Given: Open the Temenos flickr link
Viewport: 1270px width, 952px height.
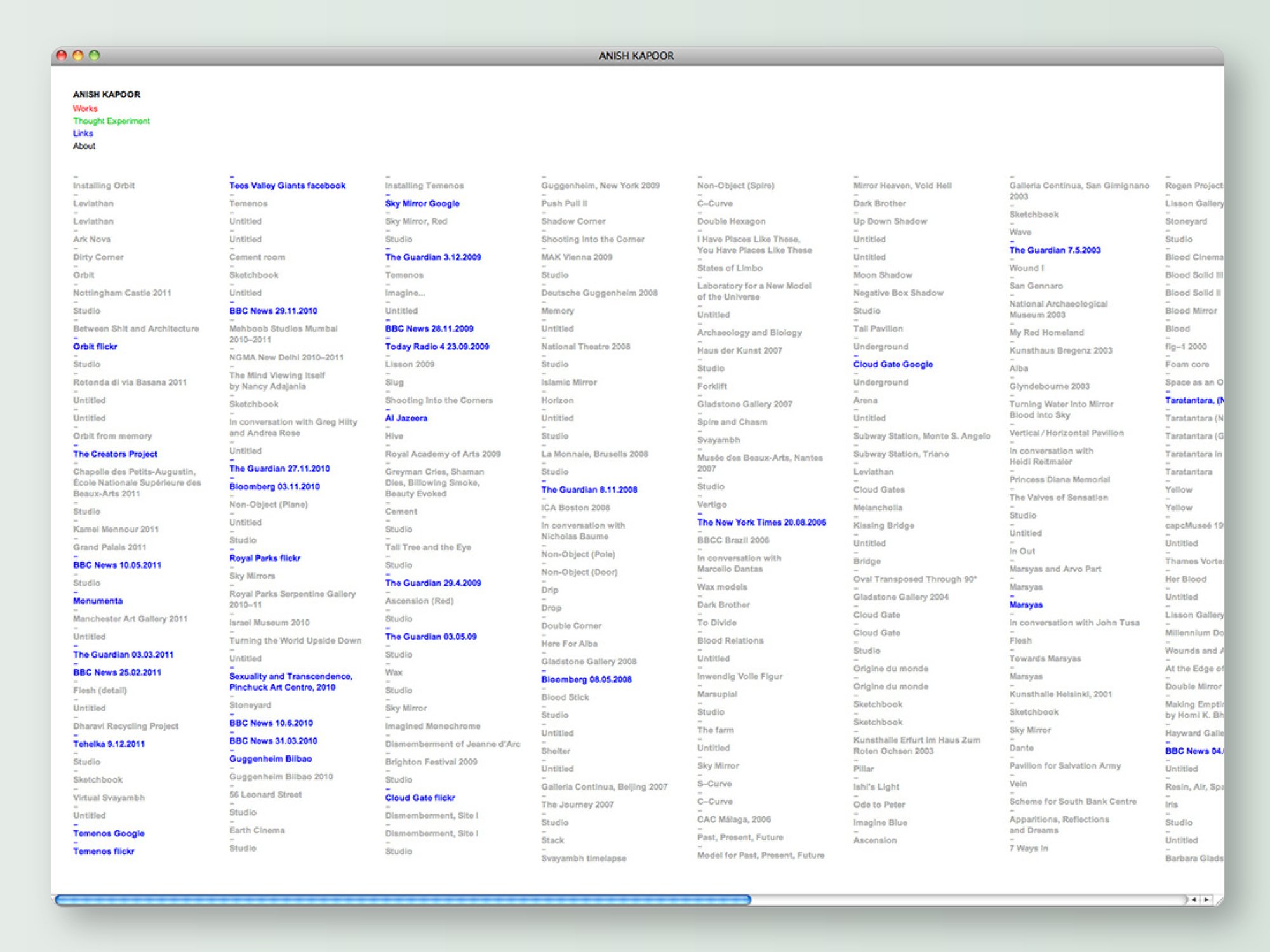Looking at the screenshot, I should coord(104,851).
